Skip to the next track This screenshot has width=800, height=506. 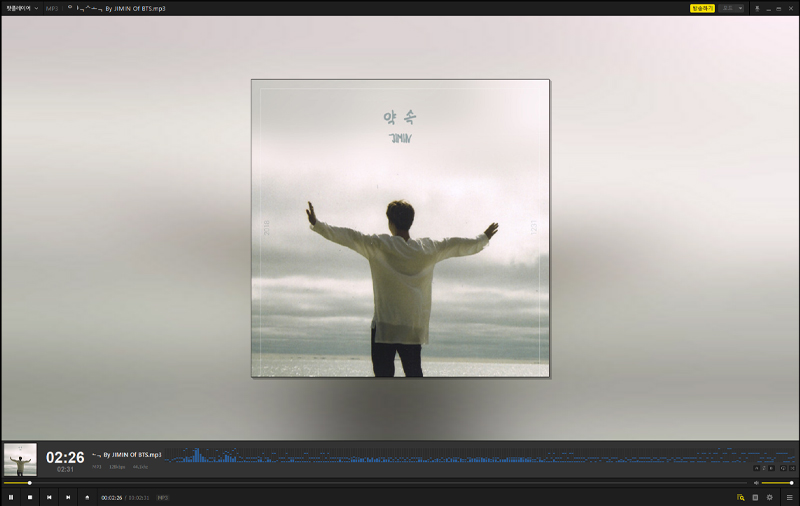click(68, 497)
